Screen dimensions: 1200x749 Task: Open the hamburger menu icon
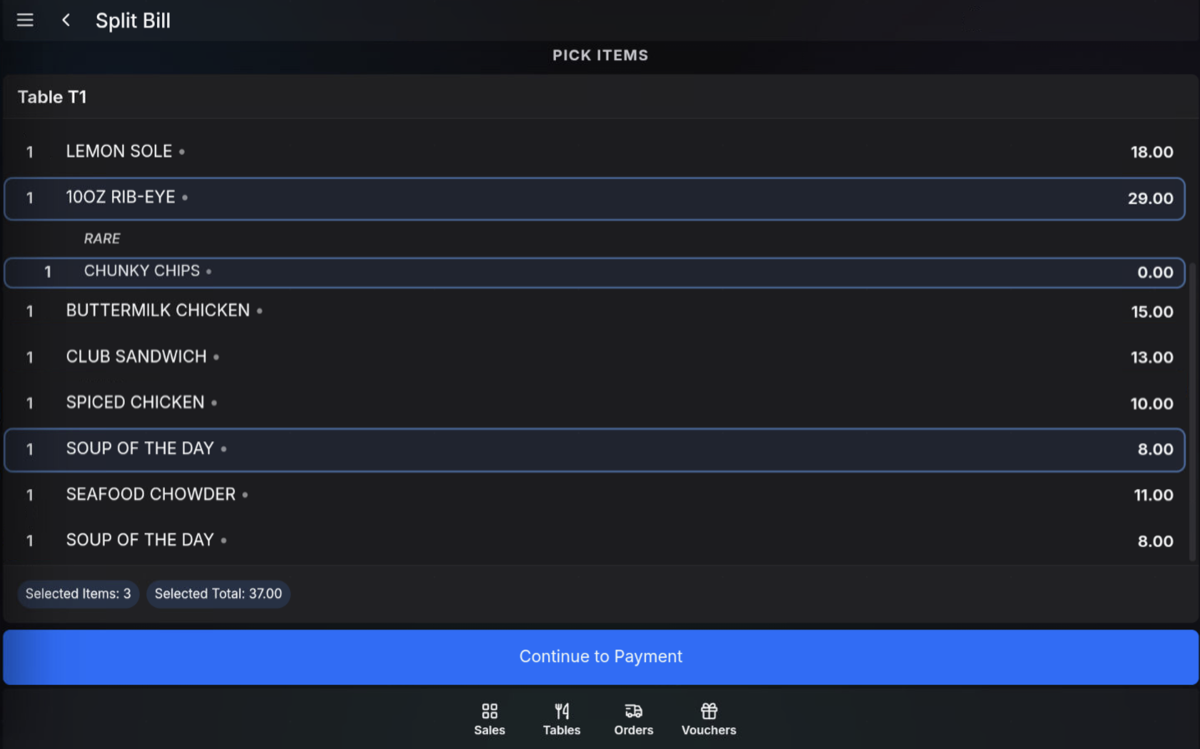pos(25,20)
